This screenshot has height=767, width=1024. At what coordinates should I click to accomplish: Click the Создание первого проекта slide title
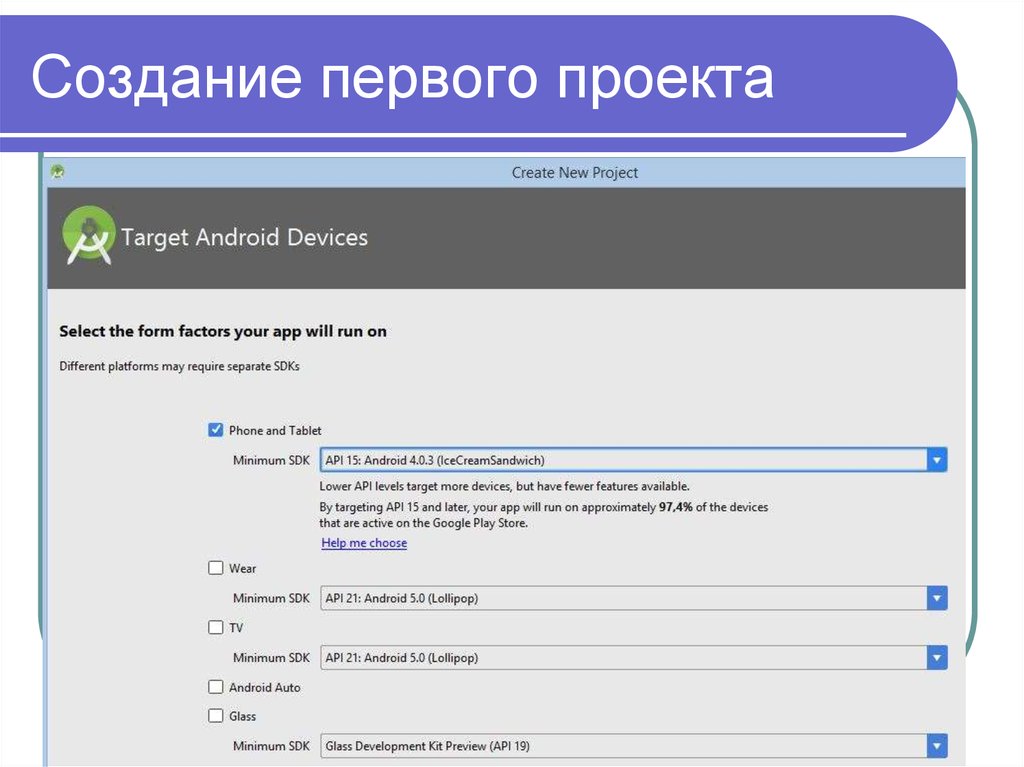[402, 77]
